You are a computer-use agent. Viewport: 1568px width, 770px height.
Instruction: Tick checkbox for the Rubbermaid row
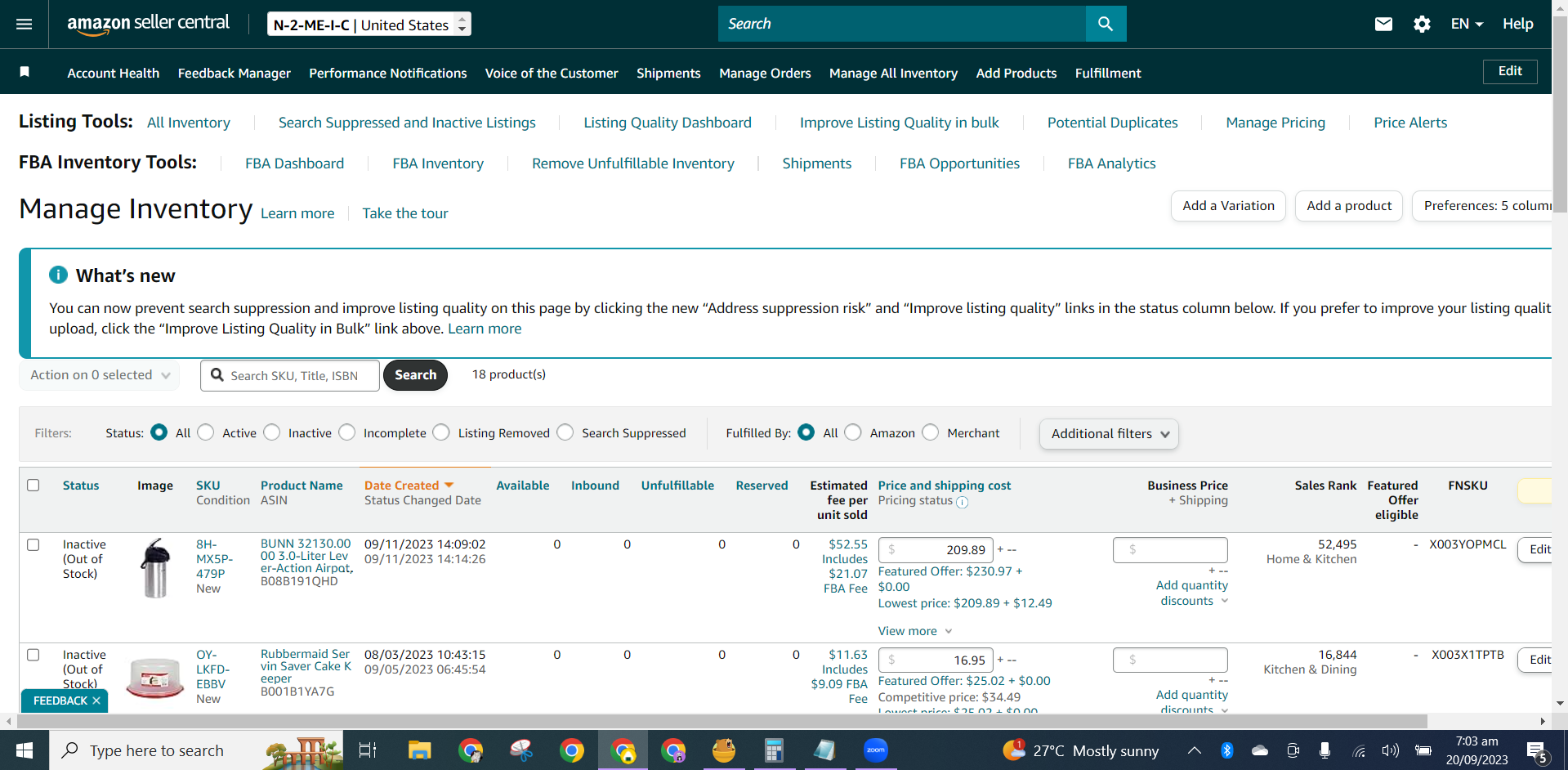click(34, 655)
